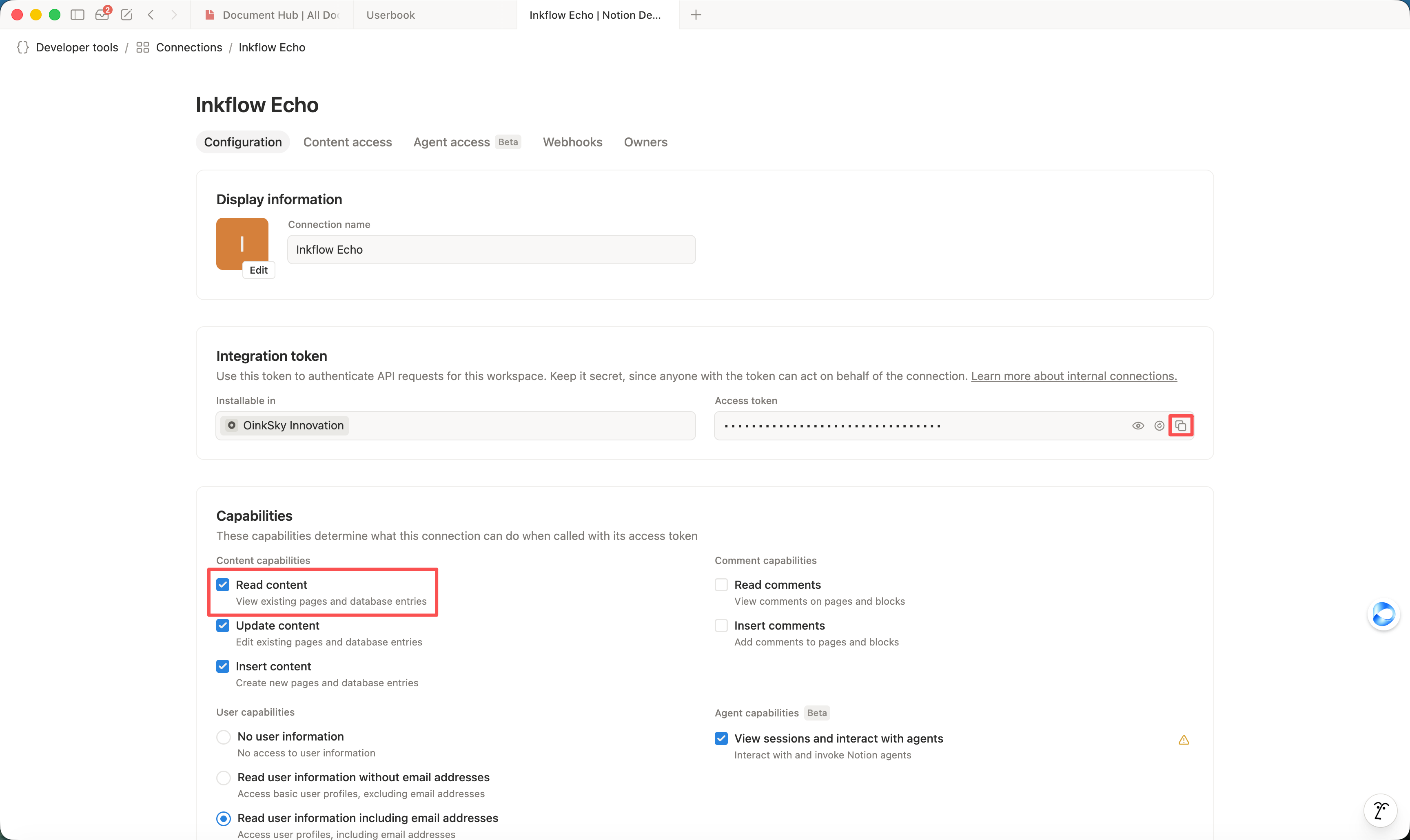
Task: Refresh the access token icon
Action: click(x=1159, y=426)
